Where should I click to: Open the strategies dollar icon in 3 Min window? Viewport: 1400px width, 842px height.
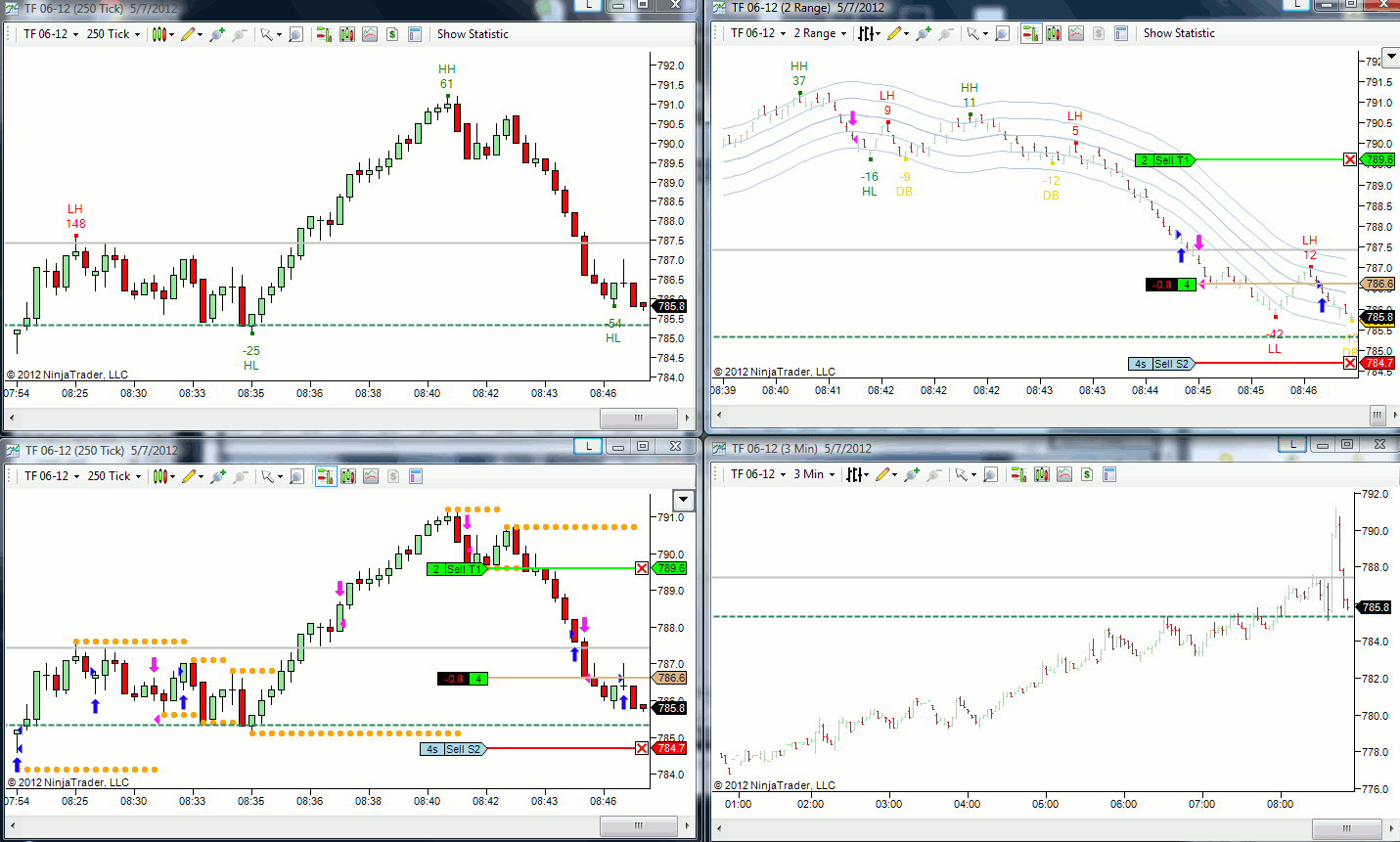click(1087, 474)
